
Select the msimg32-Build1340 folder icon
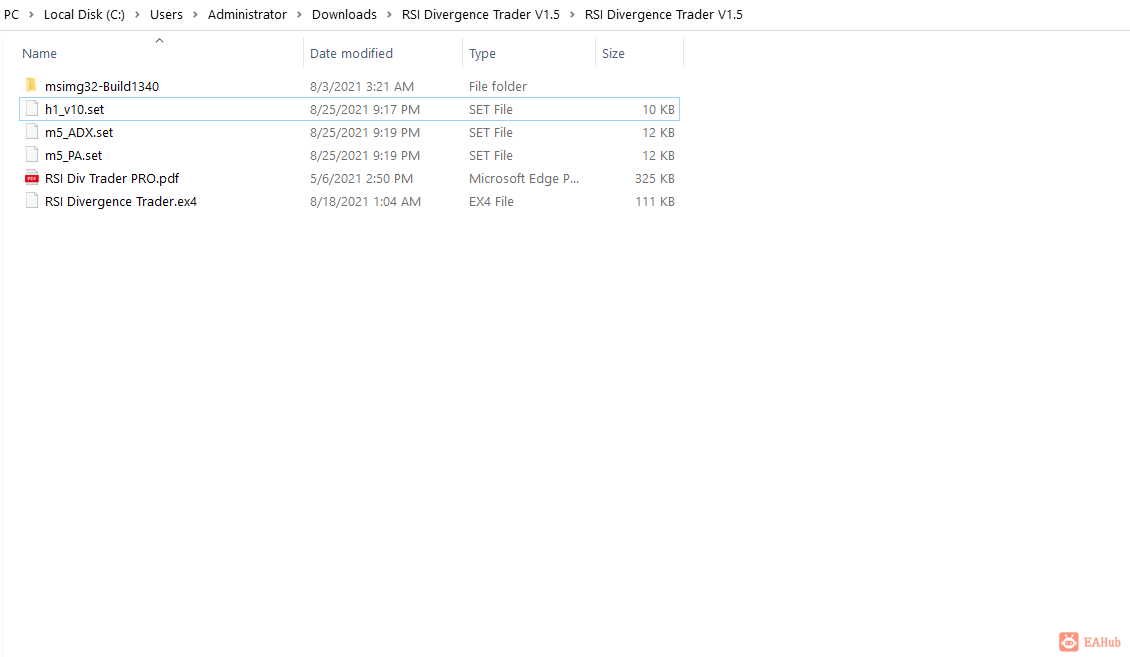point(31,86)
